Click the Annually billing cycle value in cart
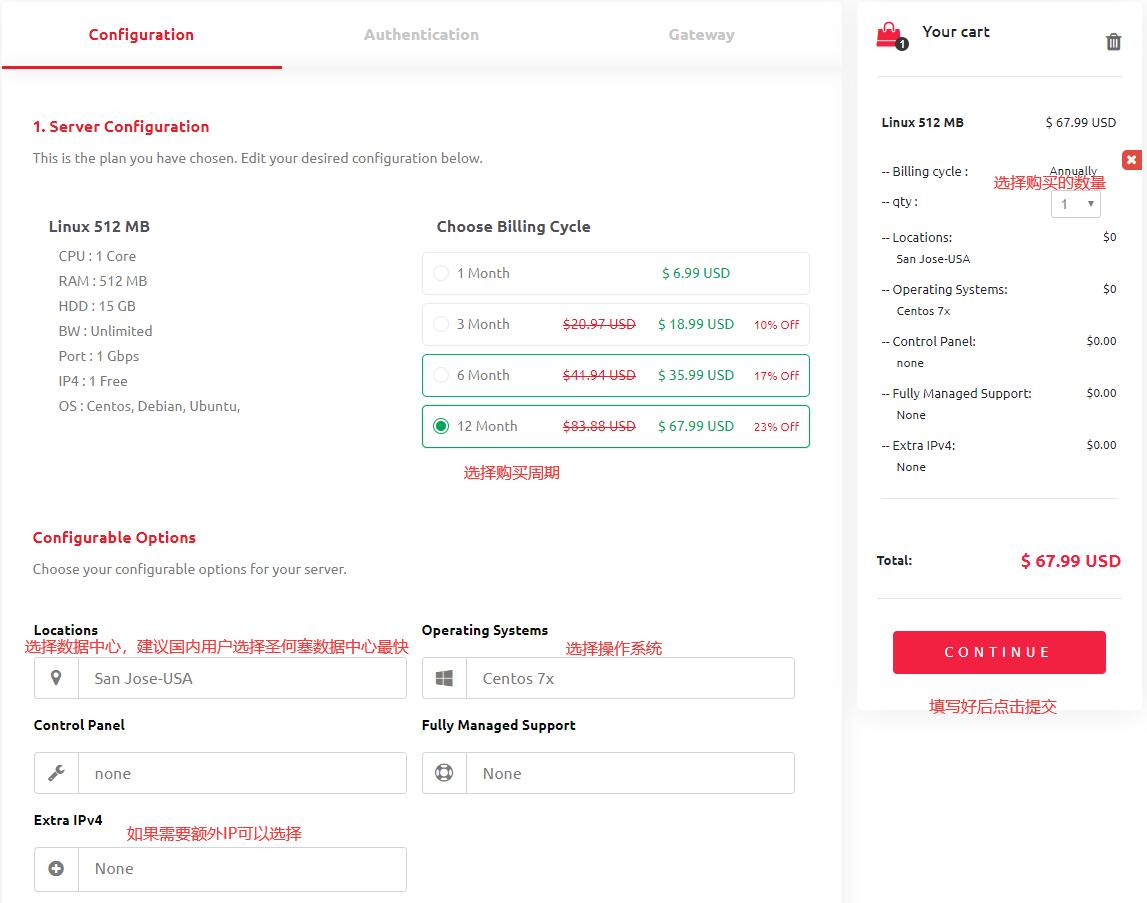This screenshot has height=903, width=1147. (1073, 171)
